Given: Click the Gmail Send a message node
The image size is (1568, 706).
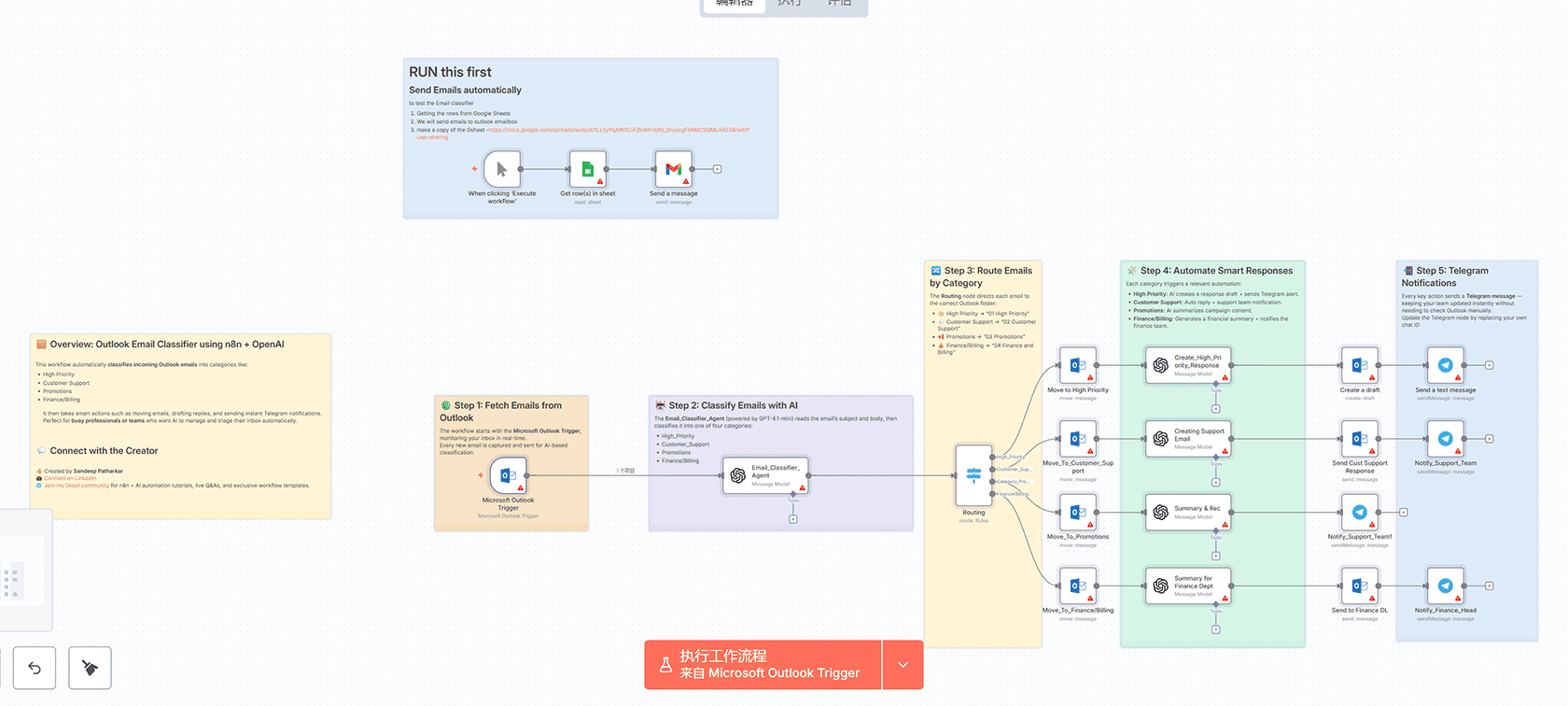Looking at the screenshot, I should (673, 169).
